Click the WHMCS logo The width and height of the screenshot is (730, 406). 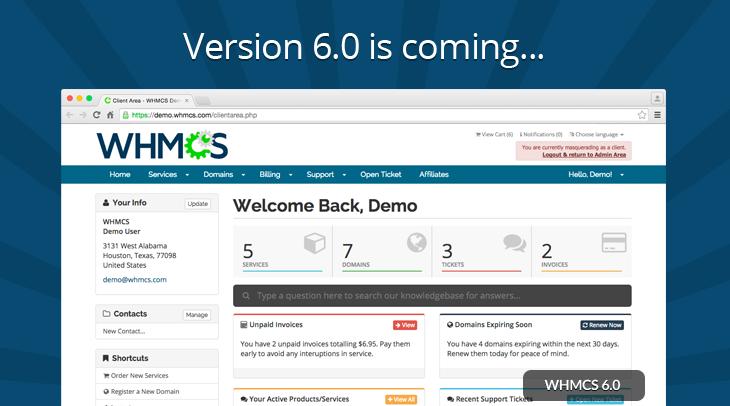[162, 146]
